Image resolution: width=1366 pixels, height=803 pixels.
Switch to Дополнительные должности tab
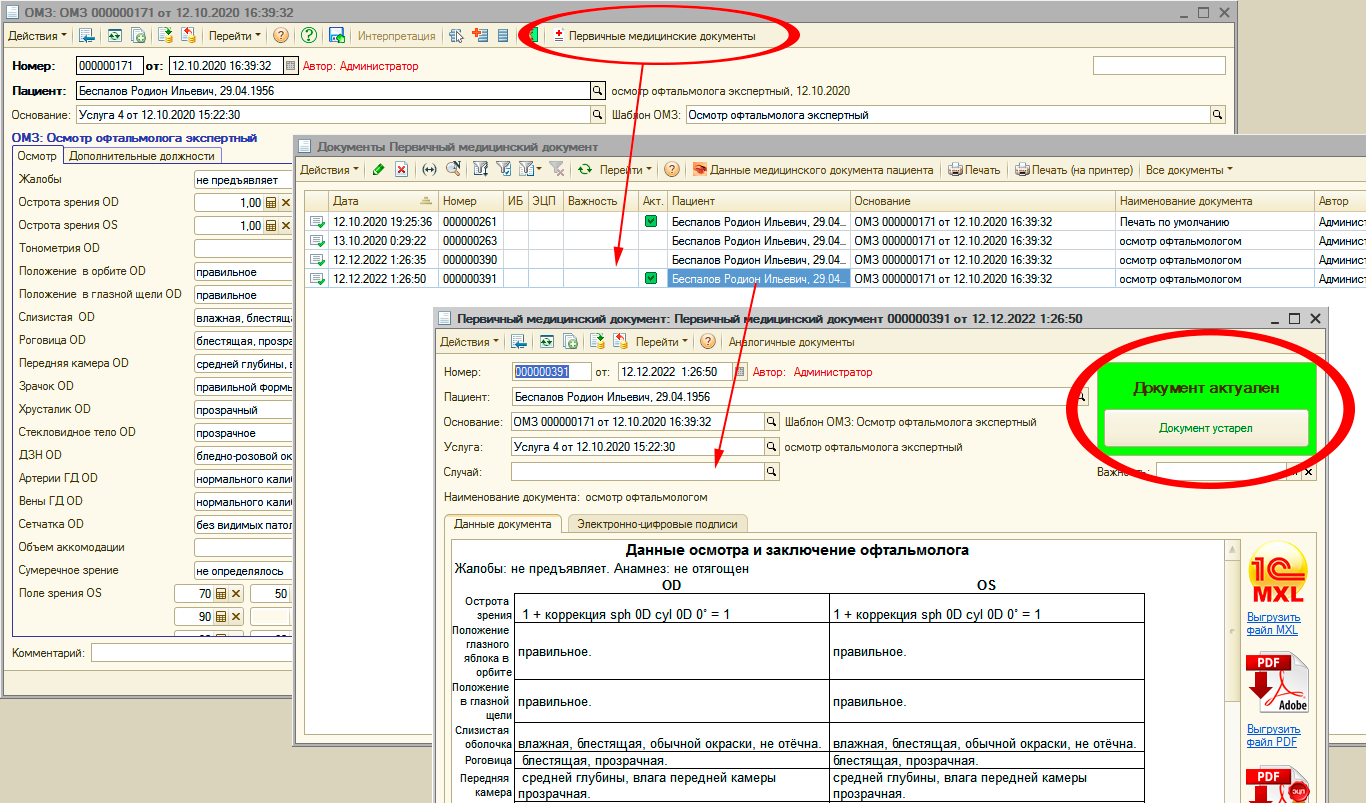click(x=142, y=156)
